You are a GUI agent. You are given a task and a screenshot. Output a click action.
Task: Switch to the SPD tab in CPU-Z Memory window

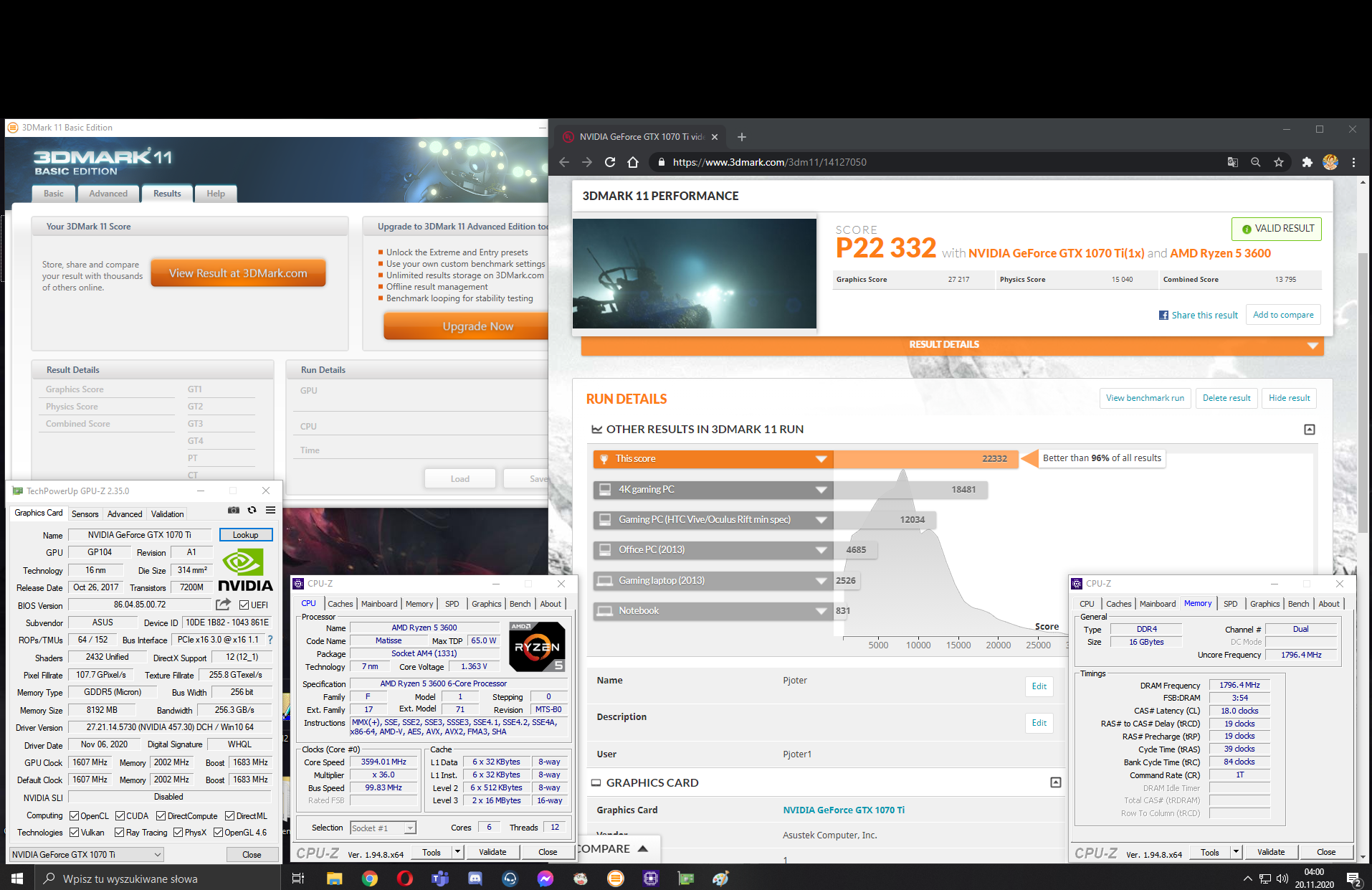1231,604
